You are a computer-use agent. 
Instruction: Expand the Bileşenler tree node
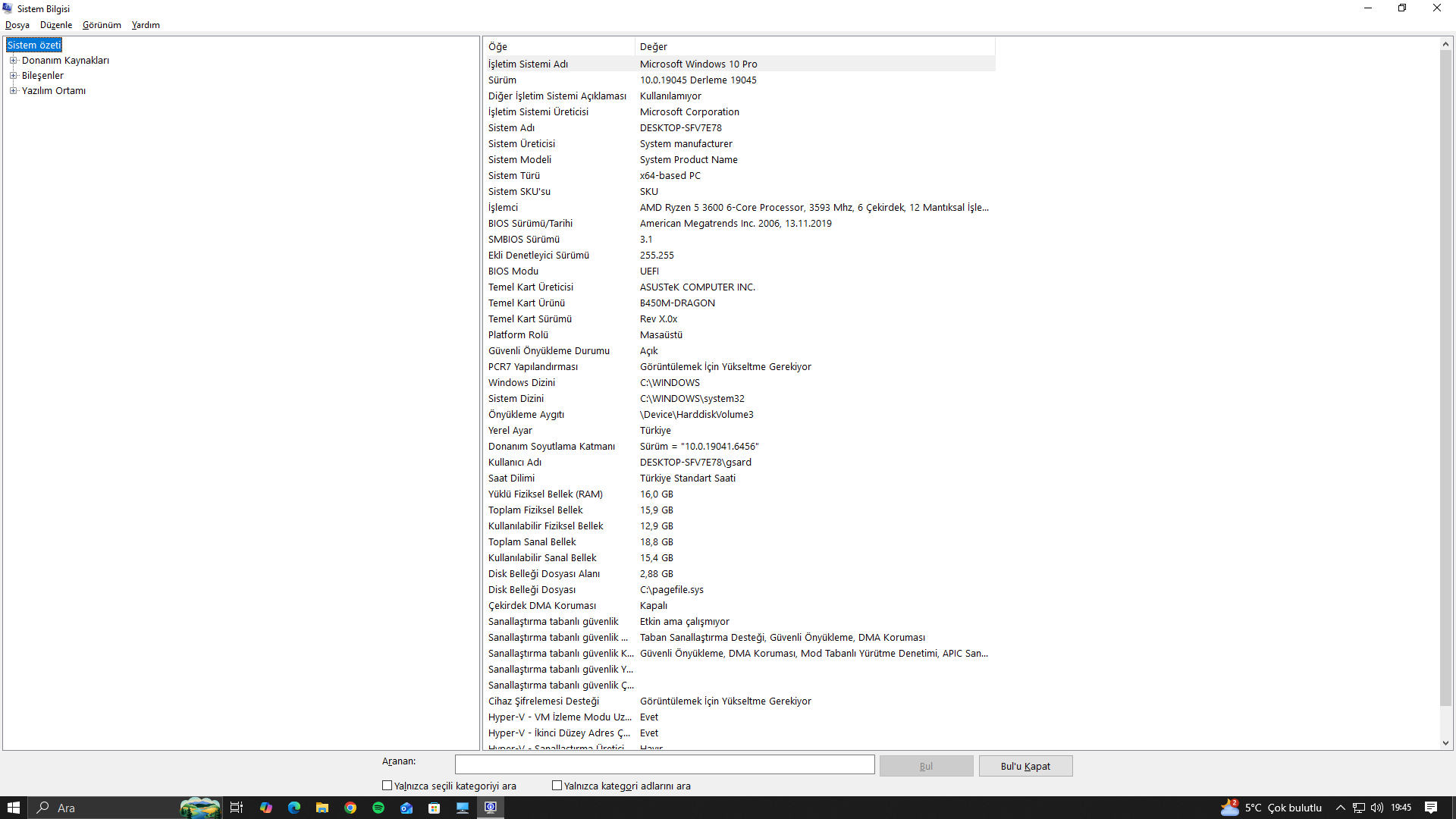pyautogui.click(x=13, y=76)
